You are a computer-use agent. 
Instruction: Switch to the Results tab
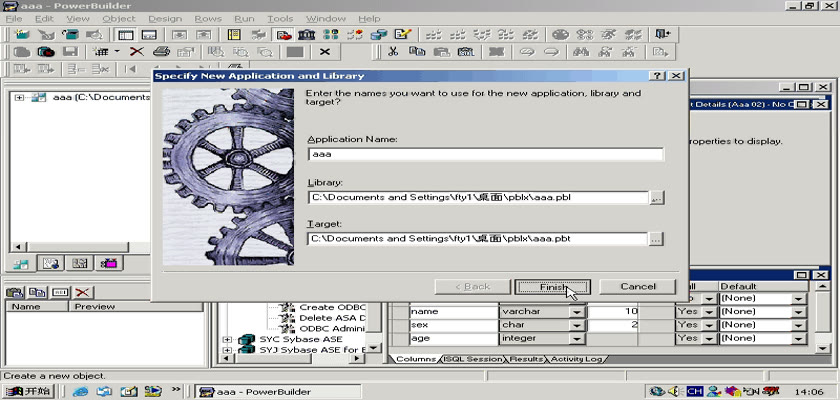pos(527,359)
